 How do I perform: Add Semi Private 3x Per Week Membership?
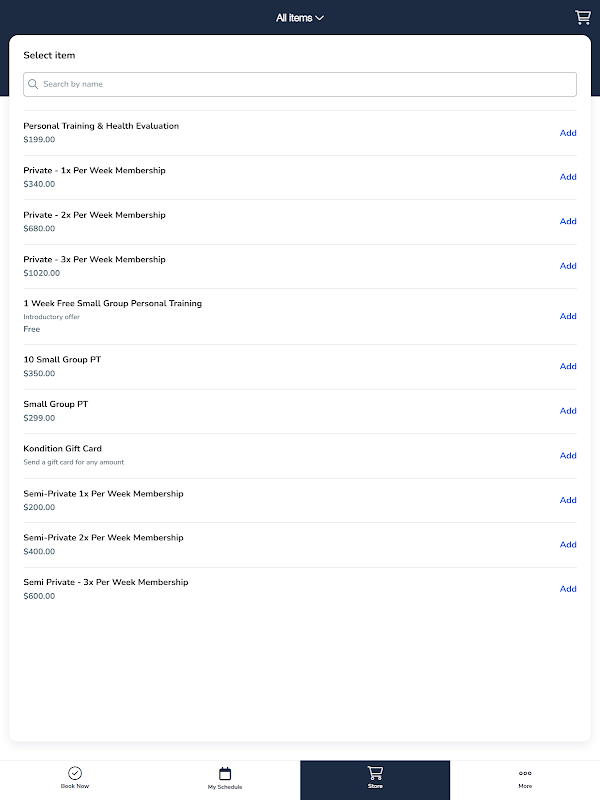point(568,589)
